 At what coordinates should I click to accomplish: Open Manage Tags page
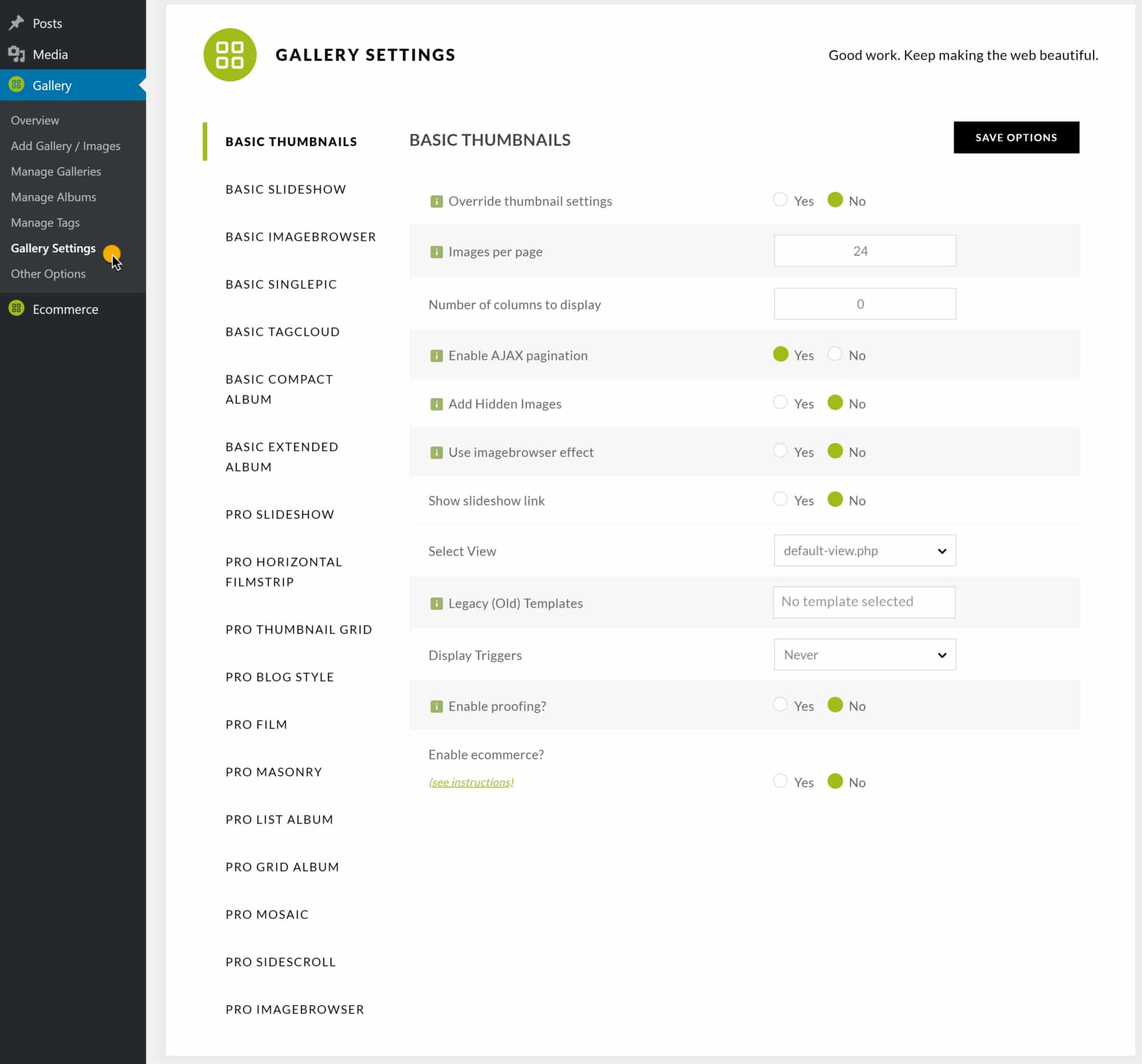click(x=45, y=222)
